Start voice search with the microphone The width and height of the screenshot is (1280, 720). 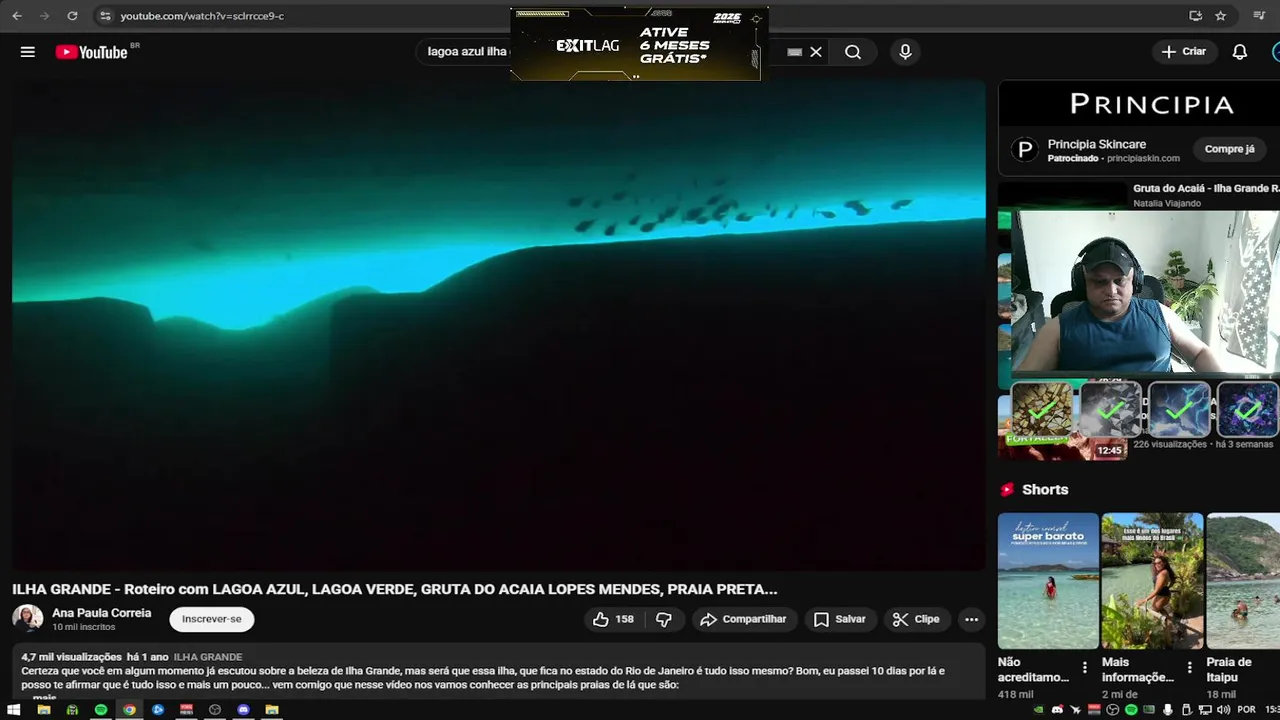(x=905, y=52)
